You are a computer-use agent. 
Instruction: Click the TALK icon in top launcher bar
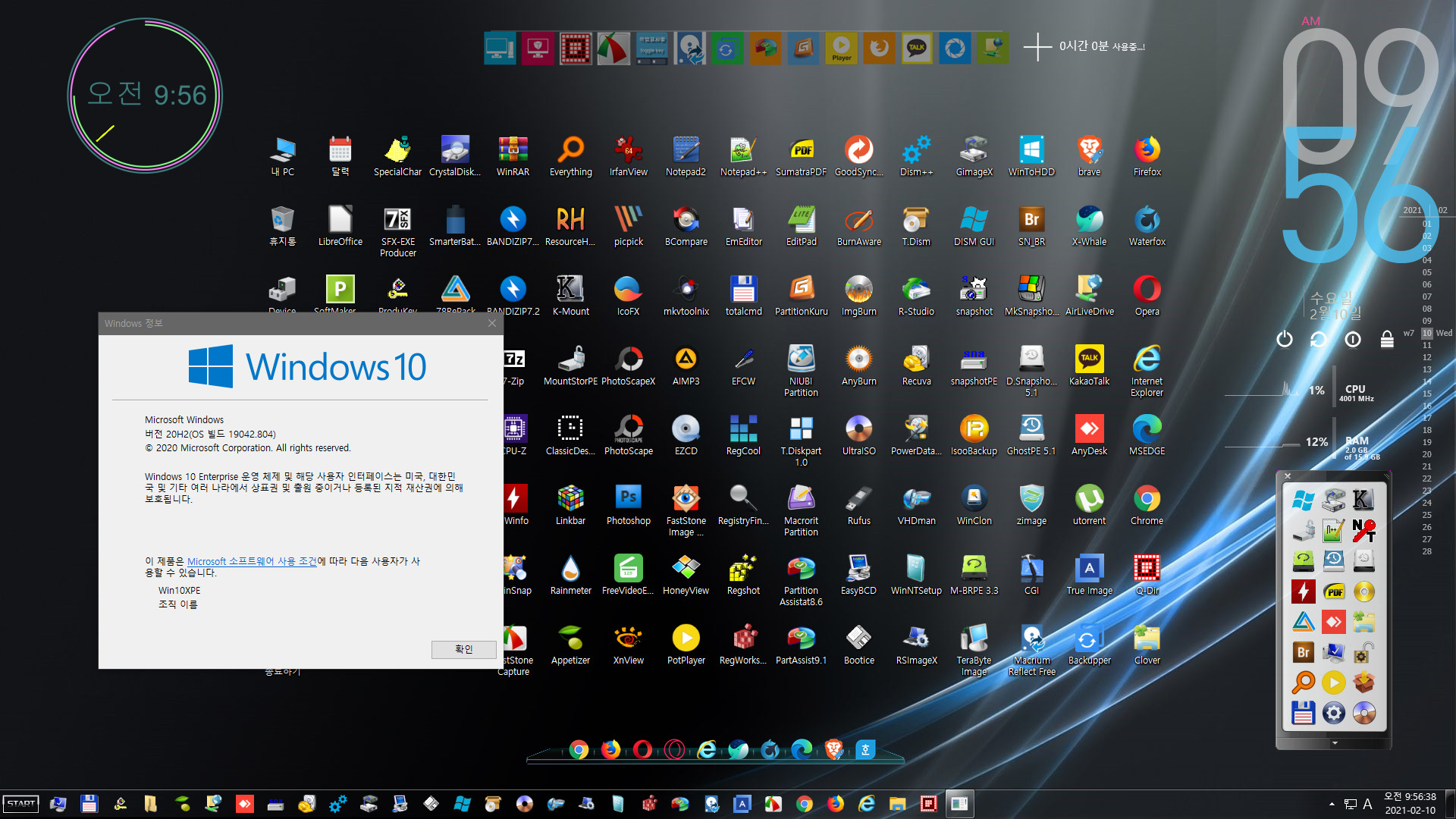click(917, 49)
